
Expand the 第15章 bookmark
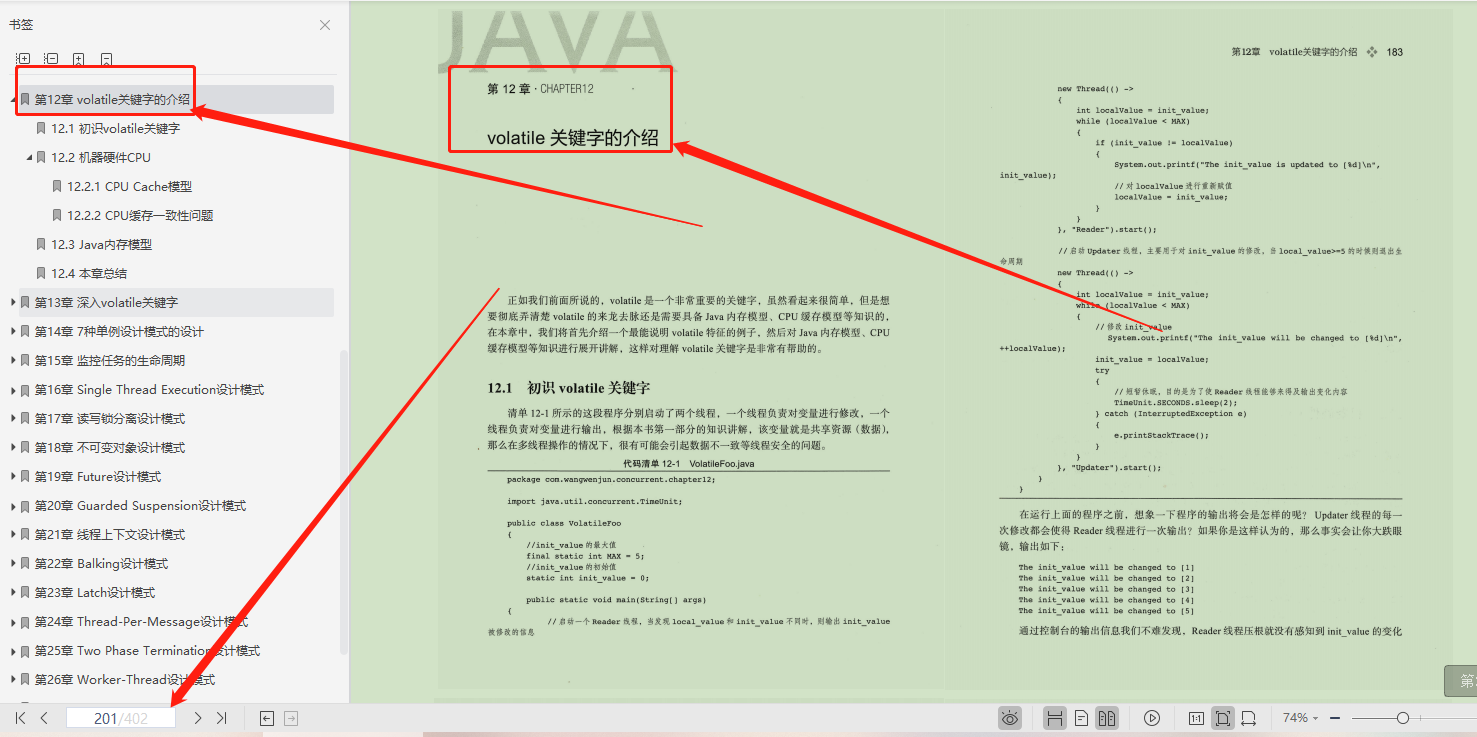point(13,360)
